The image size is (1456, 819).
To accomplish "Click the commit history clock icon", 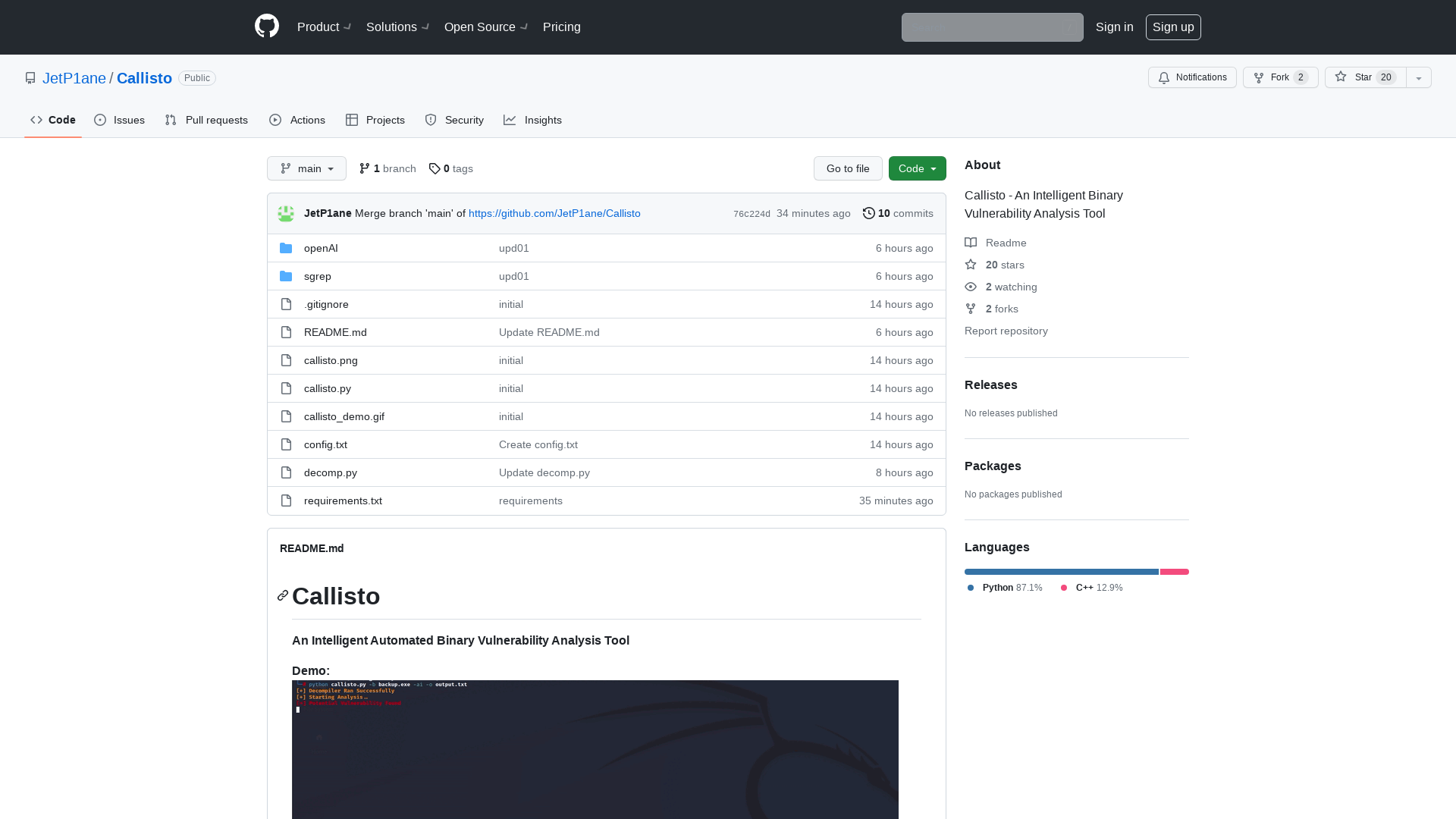I will coord(869,213).
